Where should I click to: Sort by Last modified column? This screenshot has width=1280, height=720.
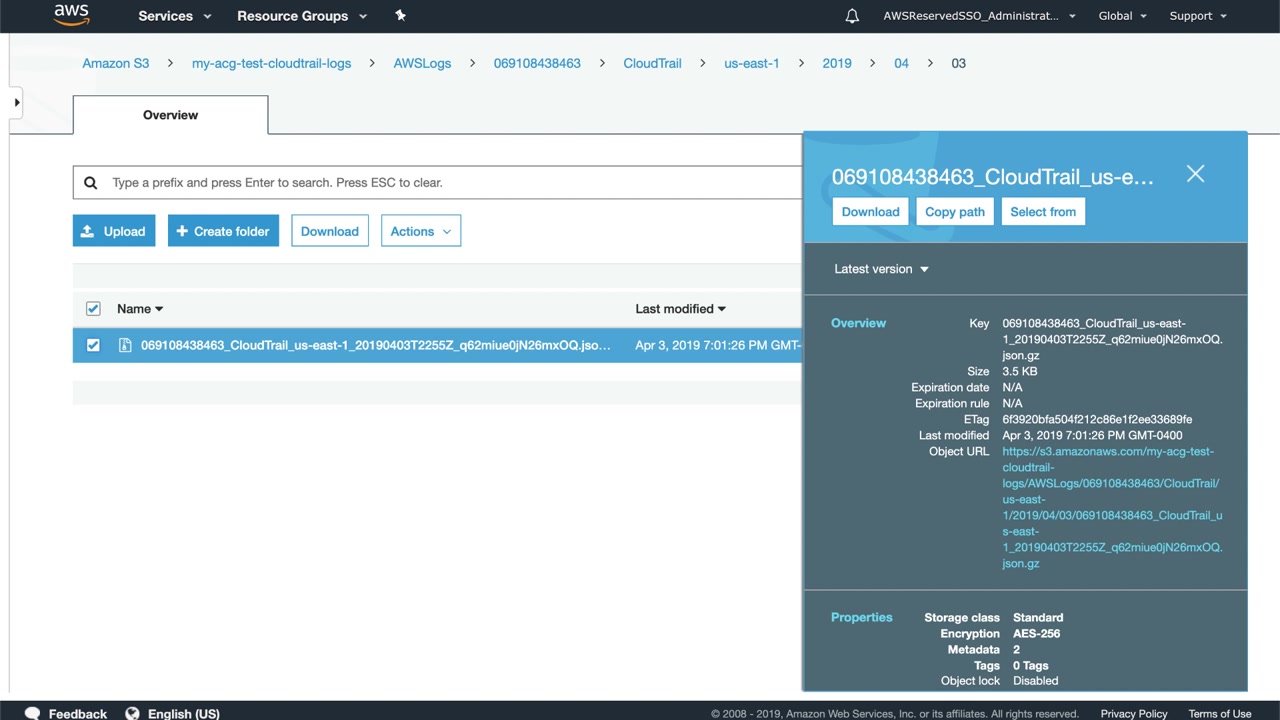[681, 309]
